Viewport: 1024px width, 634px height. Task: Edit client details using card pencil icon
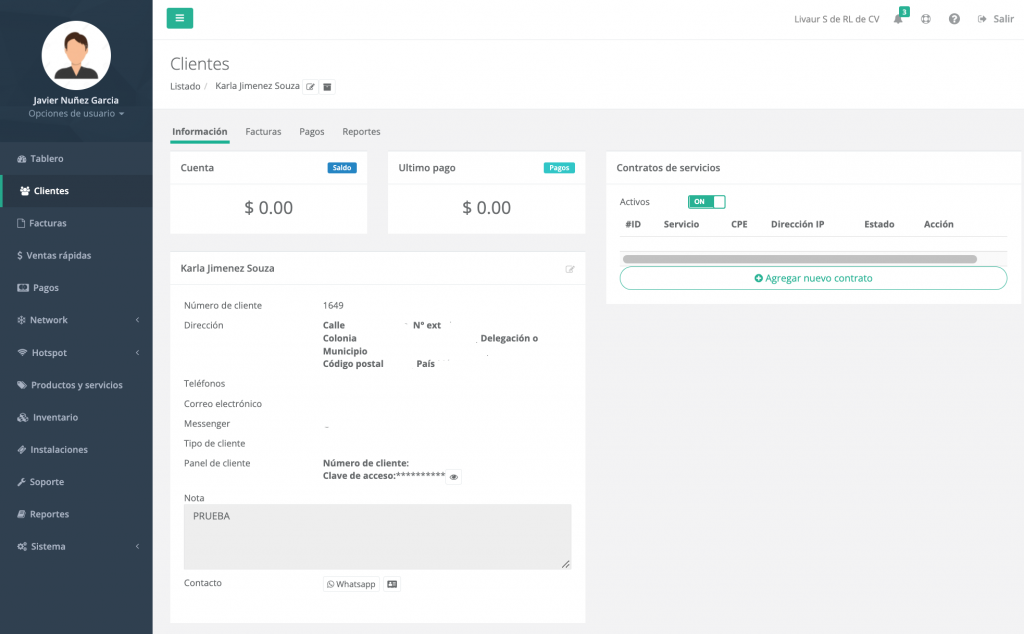[570, 269]
